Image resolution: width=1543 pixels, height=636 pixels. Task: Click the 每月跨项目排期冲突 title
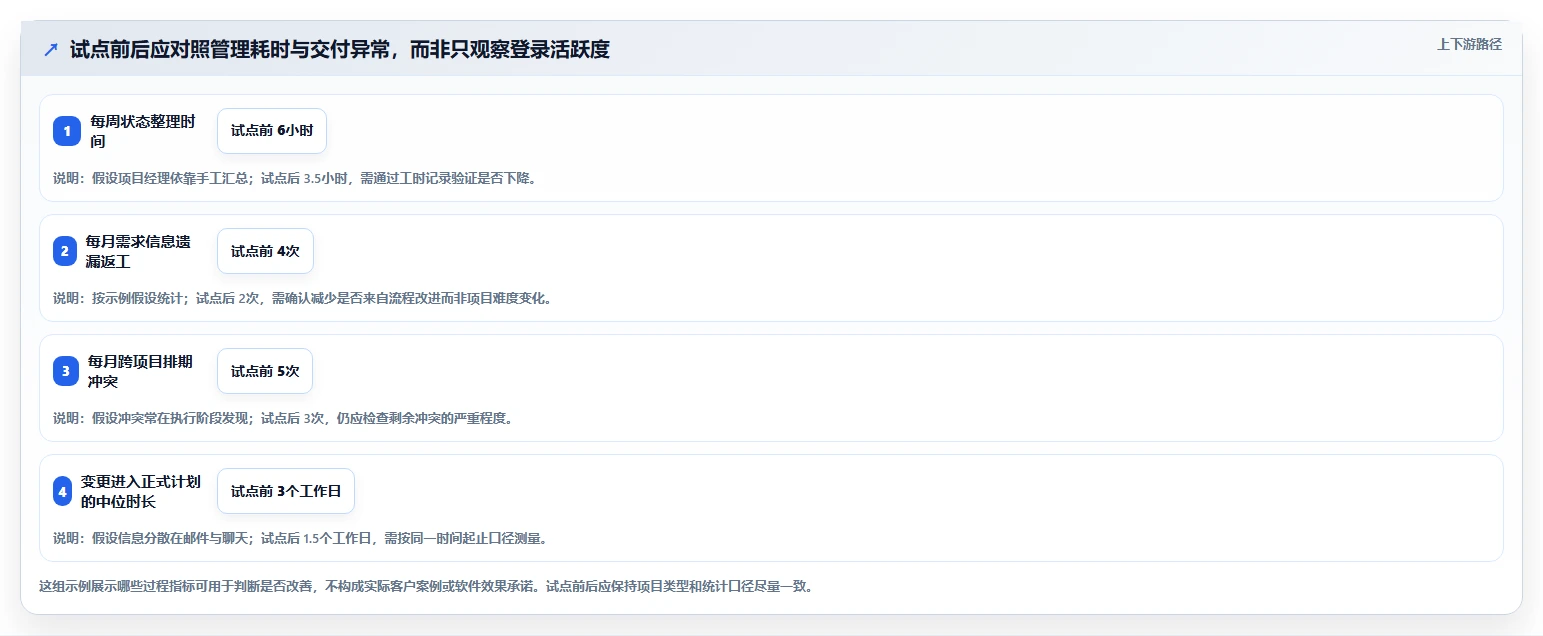[141, 371]
